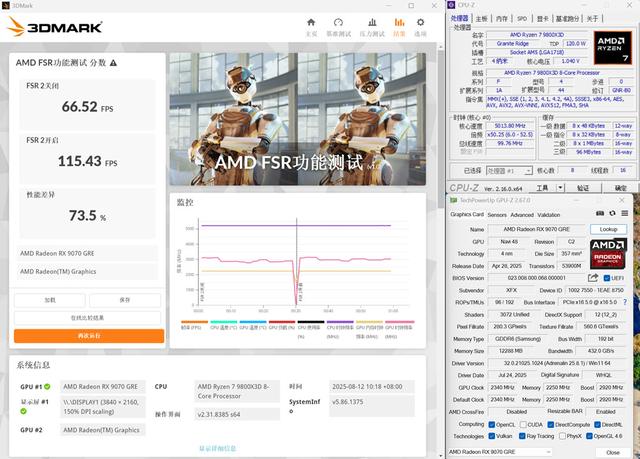Open the 3DMark benchmarks gauge icon
Viewport: 640px width, 459px height.
(338, 22)
